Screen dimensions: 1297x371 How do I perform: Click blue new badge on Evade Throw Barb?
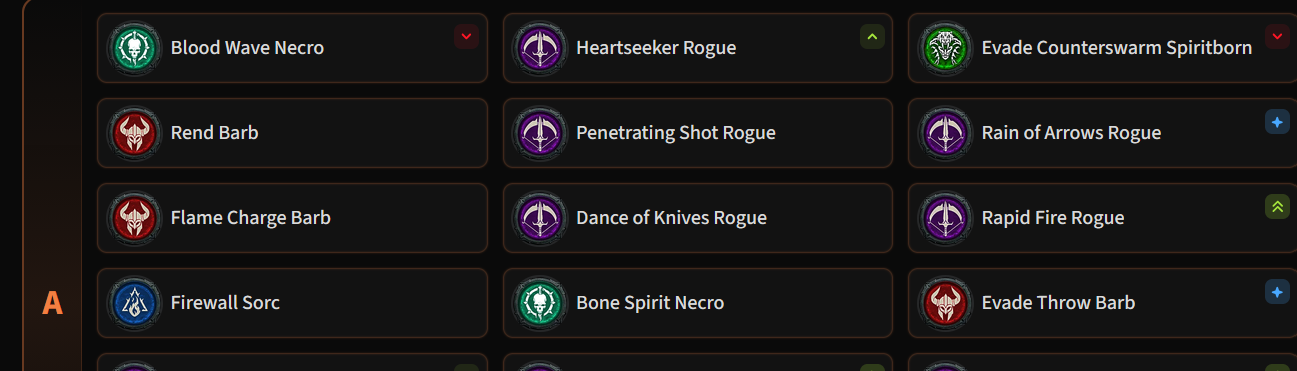tap(1277, 292)
